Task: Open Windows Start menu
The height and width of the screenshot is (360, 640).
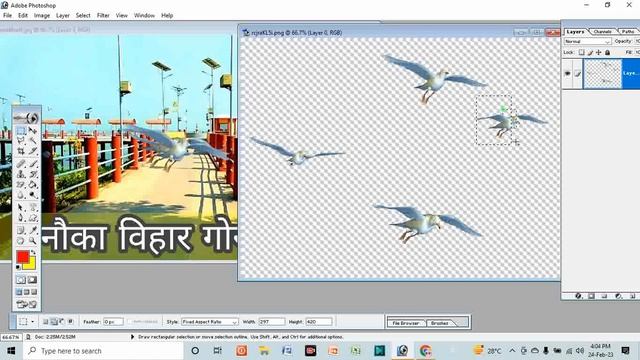Action: tap(11, 351)
